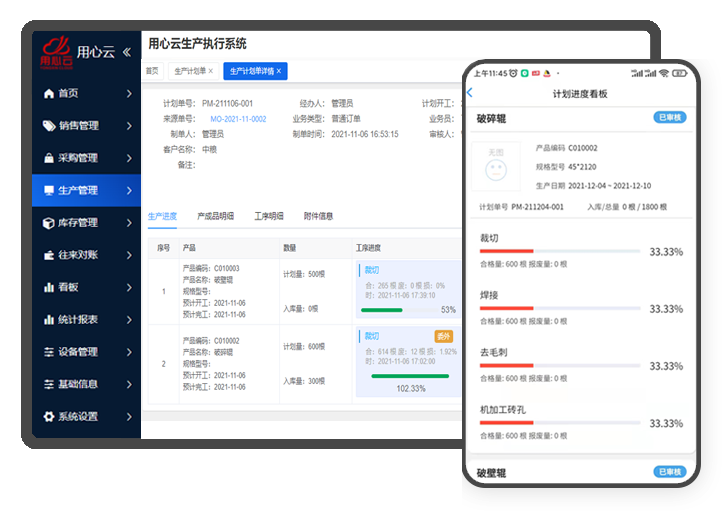Switch to the 首页 page tab
Screen dimensions: 722x511
coord(152,71)
